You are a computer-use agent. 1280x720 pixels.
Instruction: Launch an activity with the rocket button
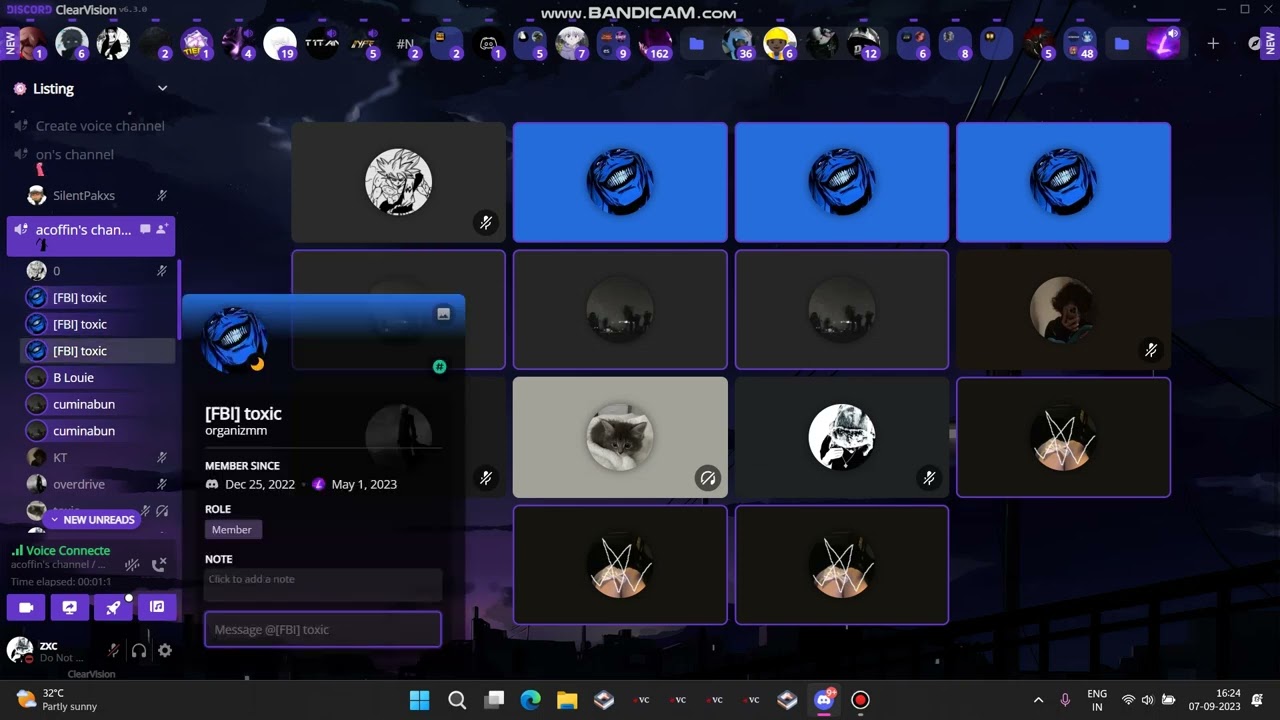[x=113, y=607]
